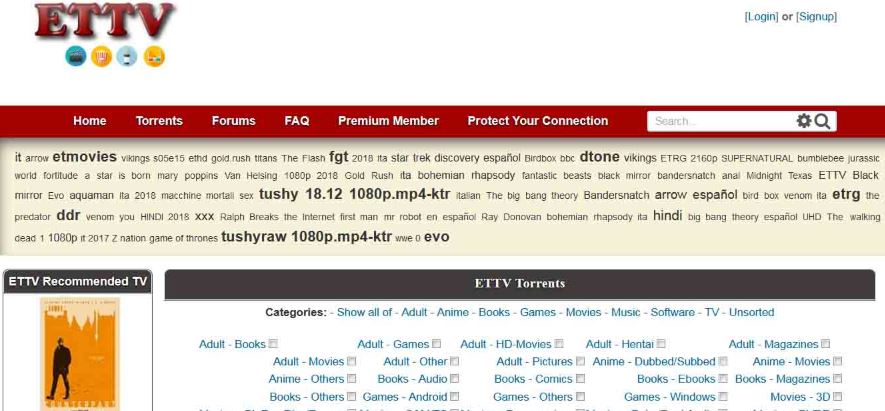Click the magnifying glass search icon
This screenshot has width=885, height=411.
(822, 121)
